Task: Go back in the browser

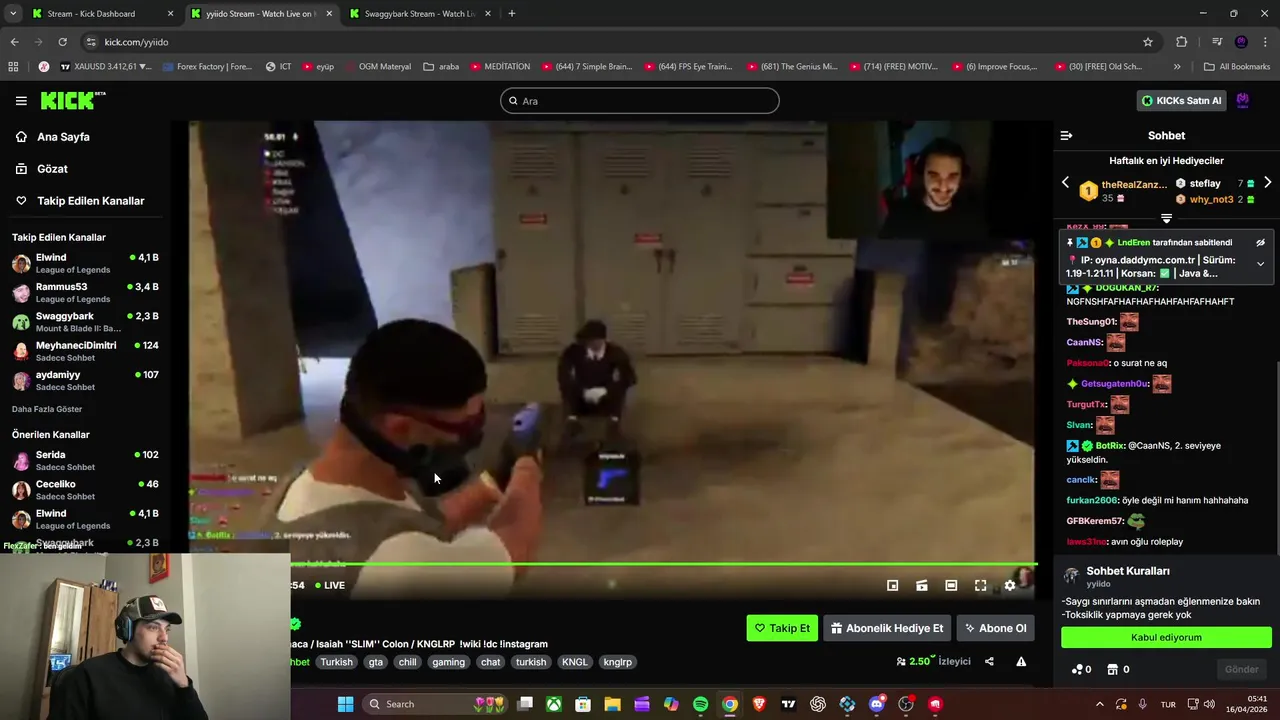Action: coord(14,42)
